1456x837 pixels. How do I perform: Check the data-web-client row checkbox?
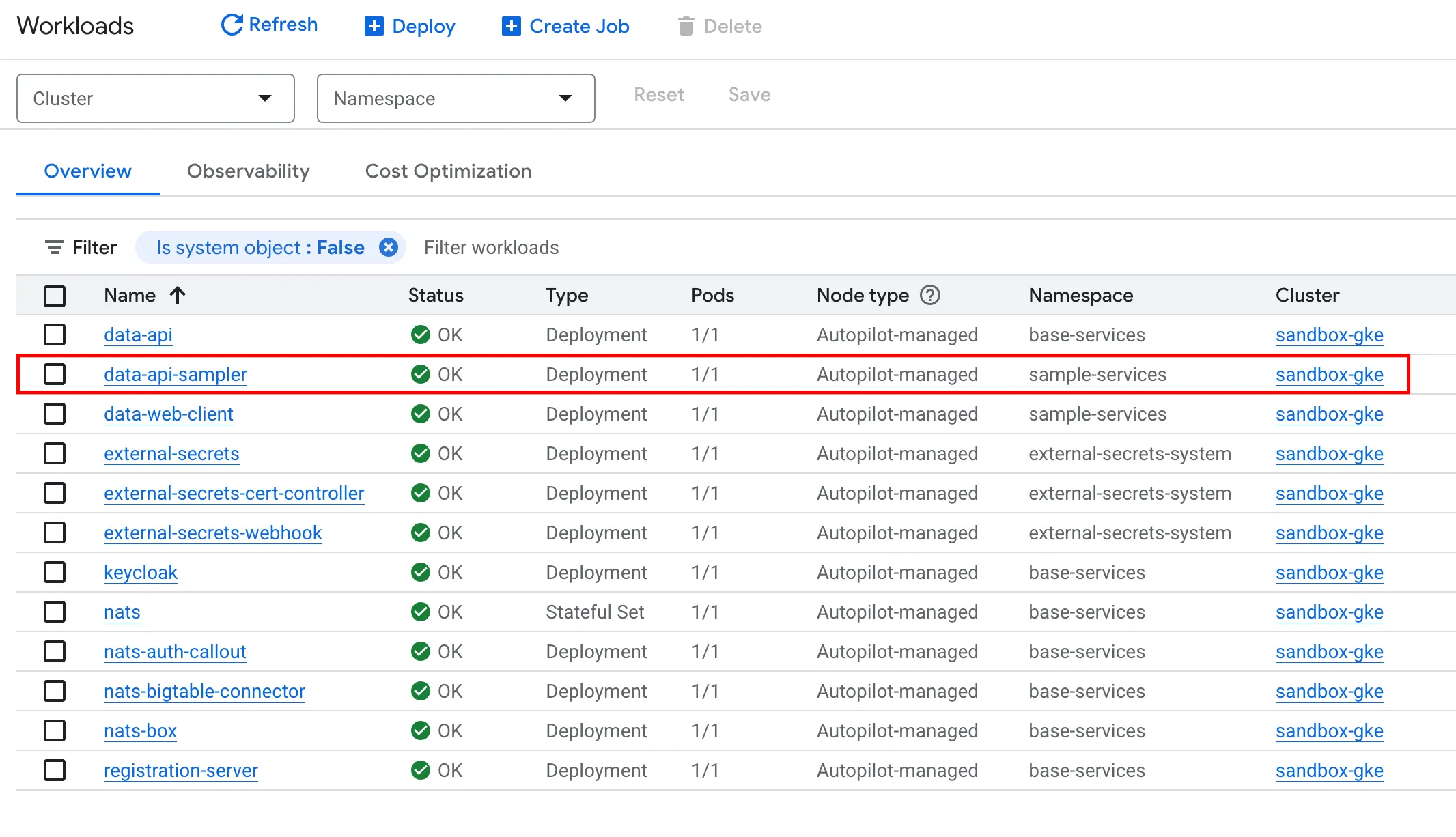[x=55, y=414]
